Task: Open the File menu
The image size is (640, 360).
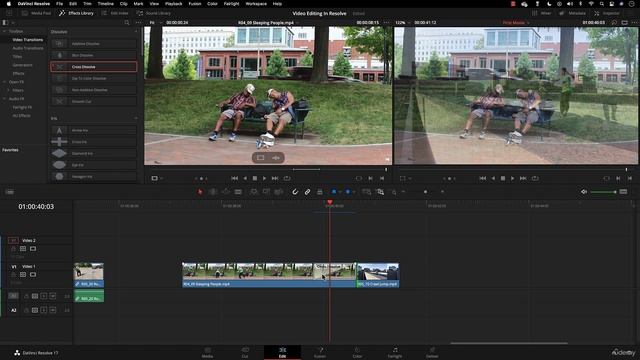Action: coord(59,4)
